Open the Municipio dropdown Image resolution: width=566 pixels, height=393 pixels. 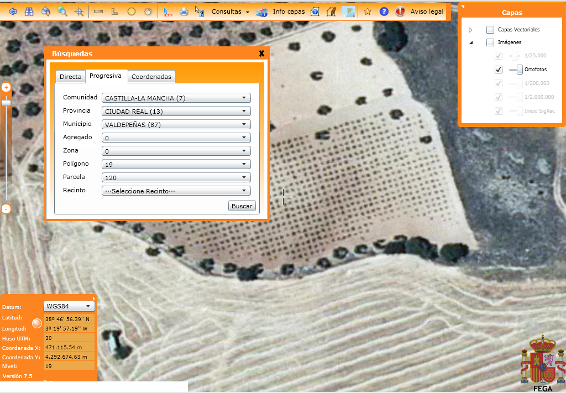[176, 125]
